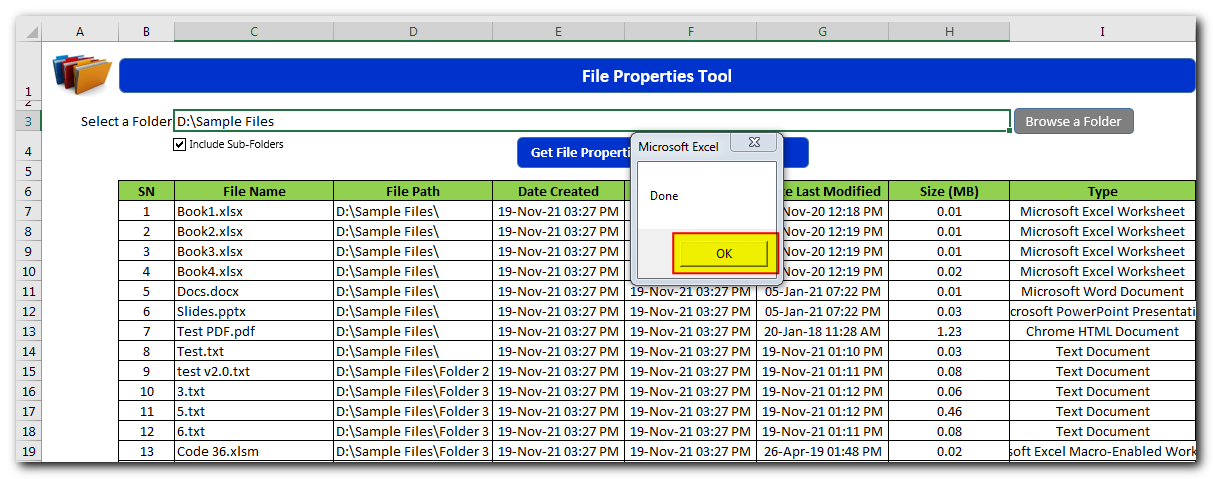Viewport: 1213px width, 479px height.
Task: Select column I header
Action: click(1102, 32)
